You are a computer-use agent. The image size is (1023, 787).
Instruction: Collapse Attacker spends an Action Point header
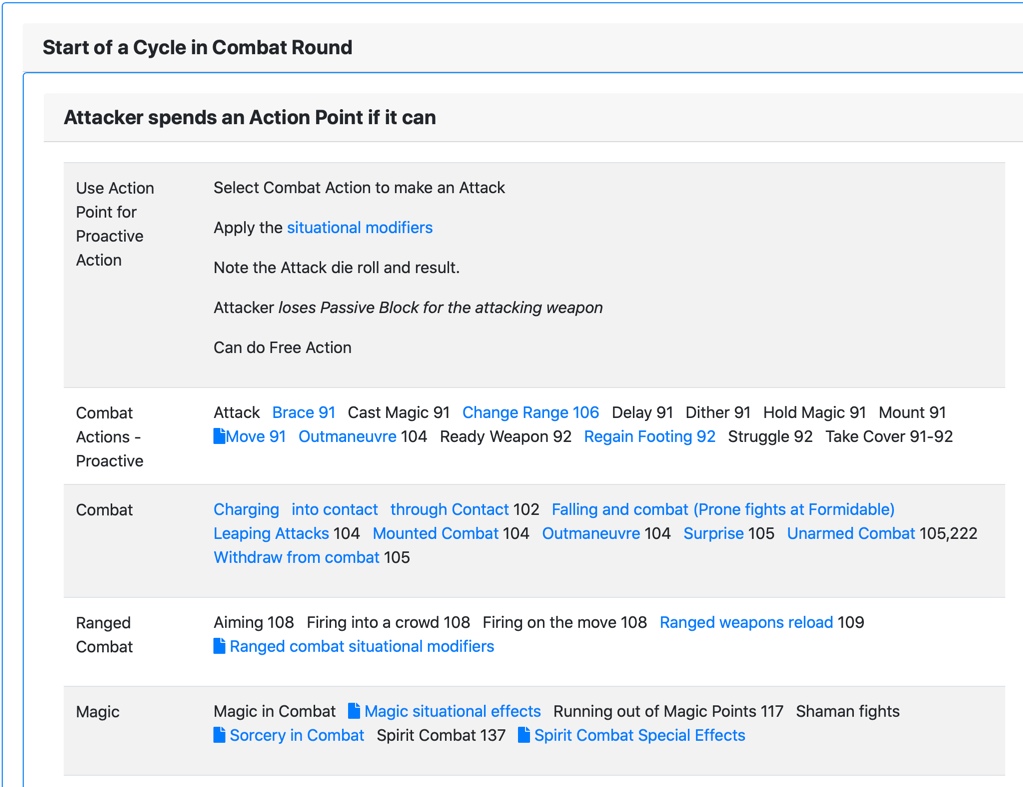coord(249,117)
